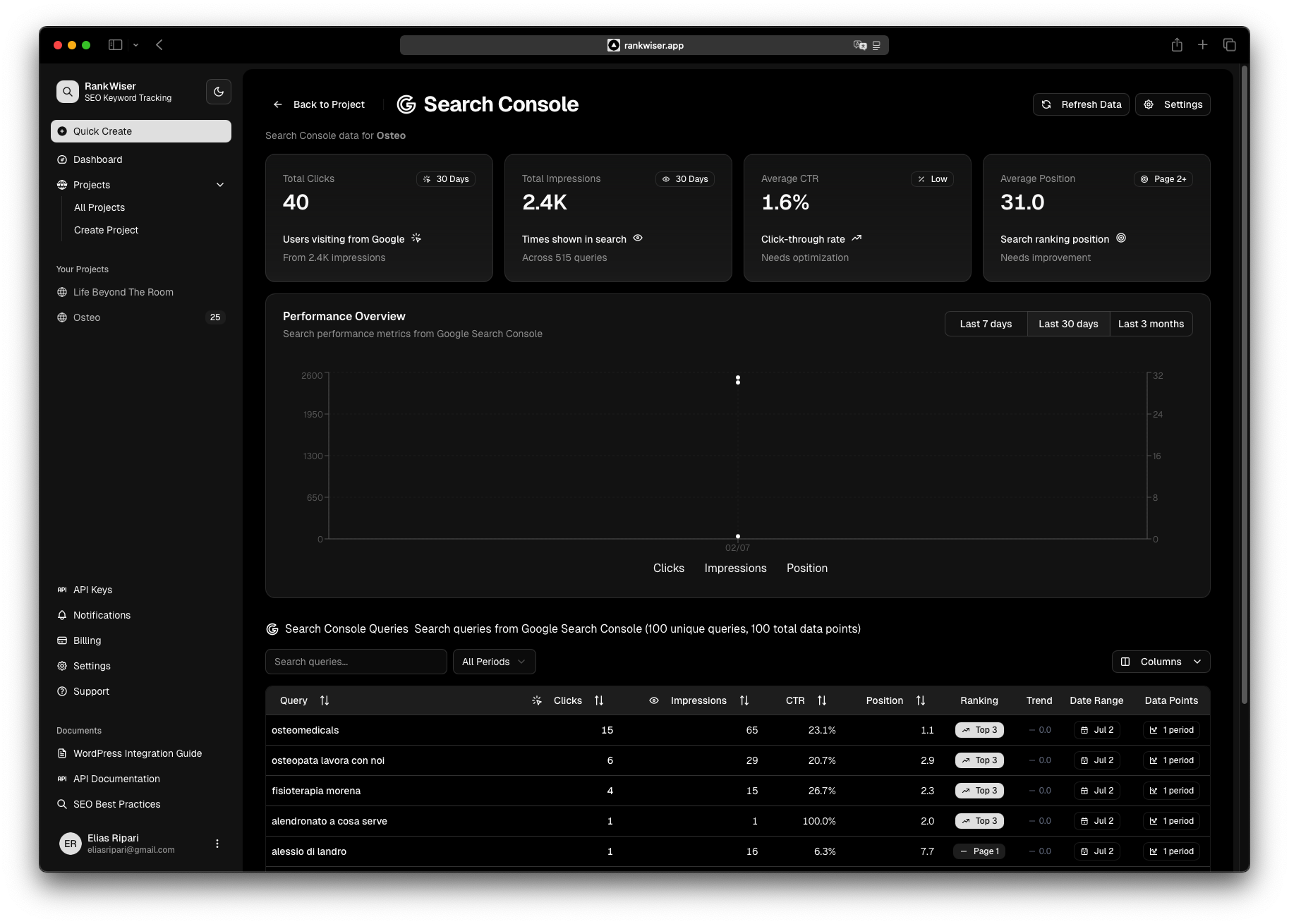Open Billing card icon
1289x924 pixels.
coord(62,640)
